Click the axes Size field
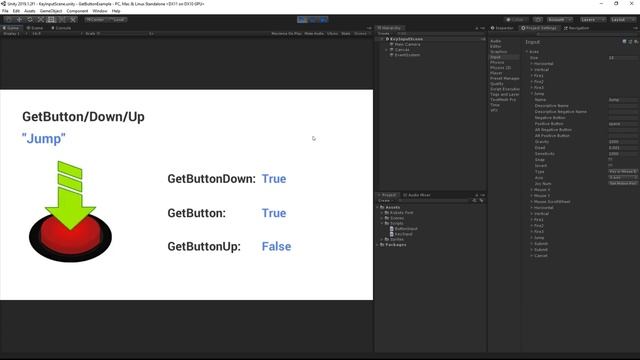Screen dimensions: 640x360 623,58
